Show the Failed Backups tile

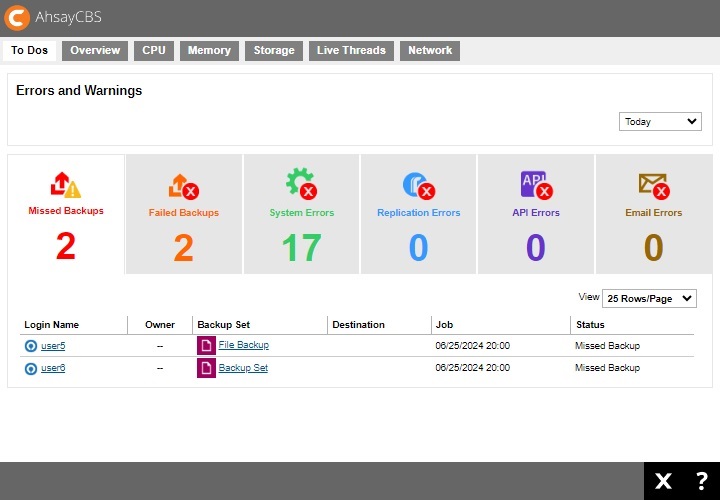[184, 214]
